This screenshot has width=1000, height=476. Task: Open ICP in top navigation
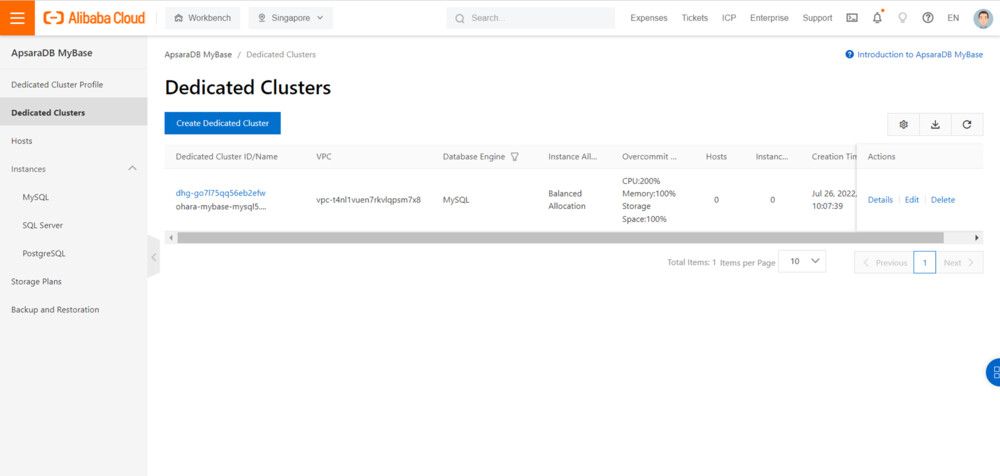click(729, 18)
